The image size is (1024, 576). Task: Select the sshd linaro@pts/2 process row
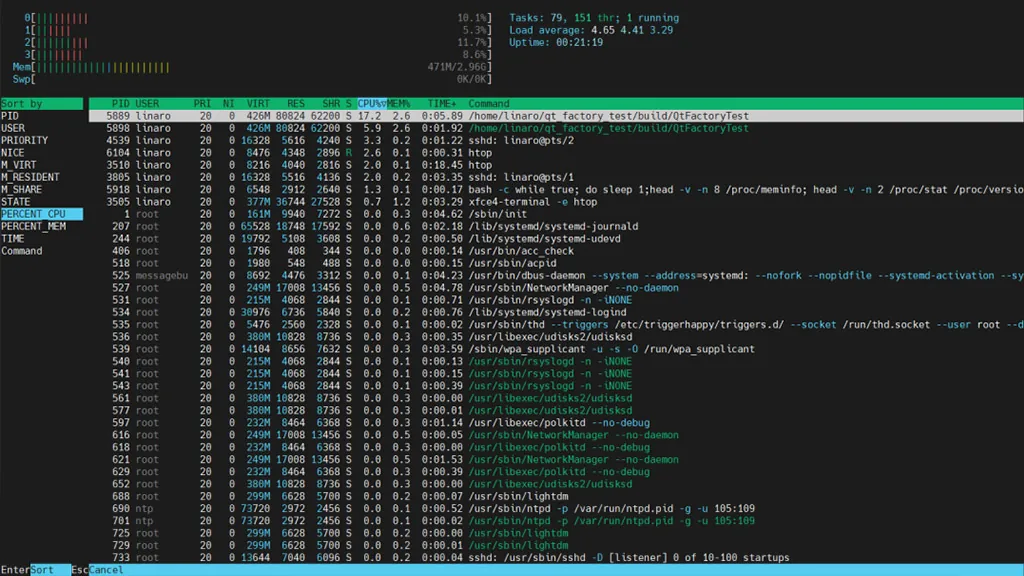556,140
